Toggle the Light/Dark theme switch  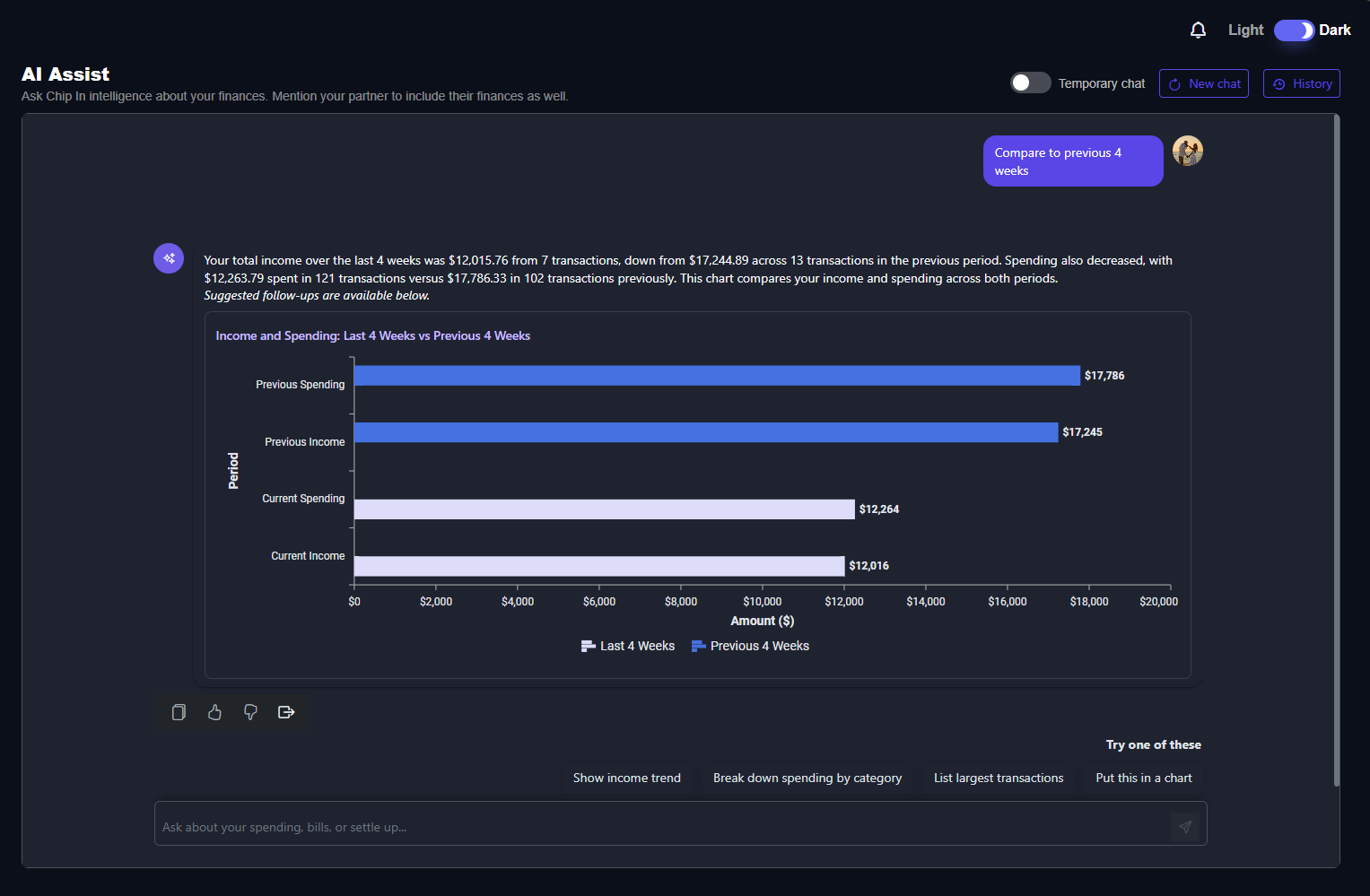coord(1294,30)
